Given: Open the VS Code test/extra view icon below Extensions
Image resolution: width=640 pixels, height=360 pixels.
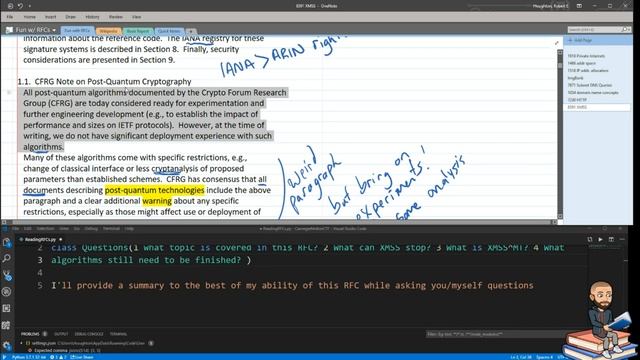Looking at the screenshot, I should coord(7,326).
